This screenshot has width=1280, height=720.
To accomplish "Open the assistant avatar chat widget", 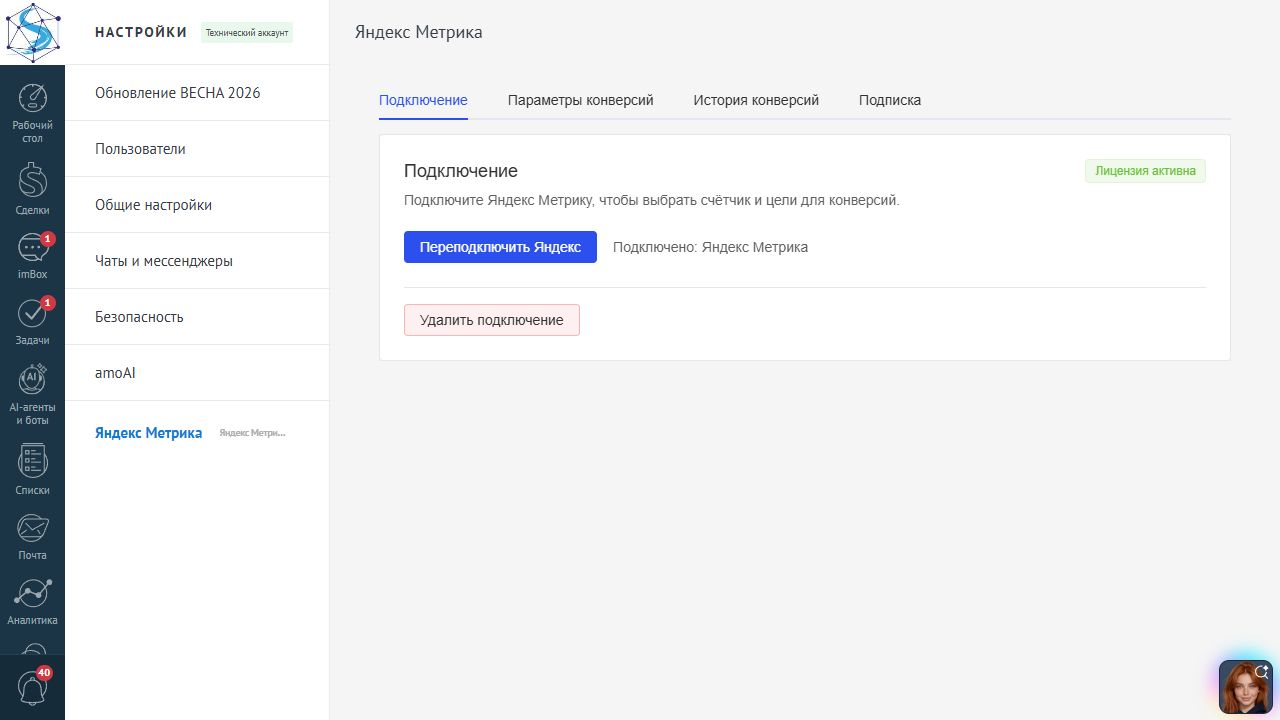I will point(1246,687).
